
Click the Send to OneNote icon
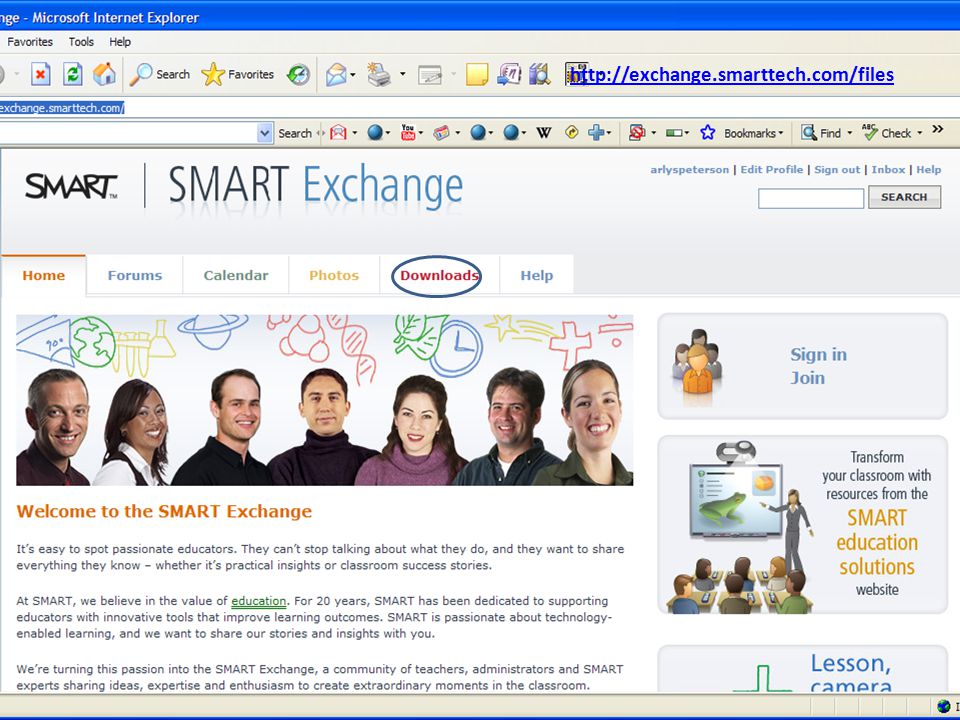[509, 75]
